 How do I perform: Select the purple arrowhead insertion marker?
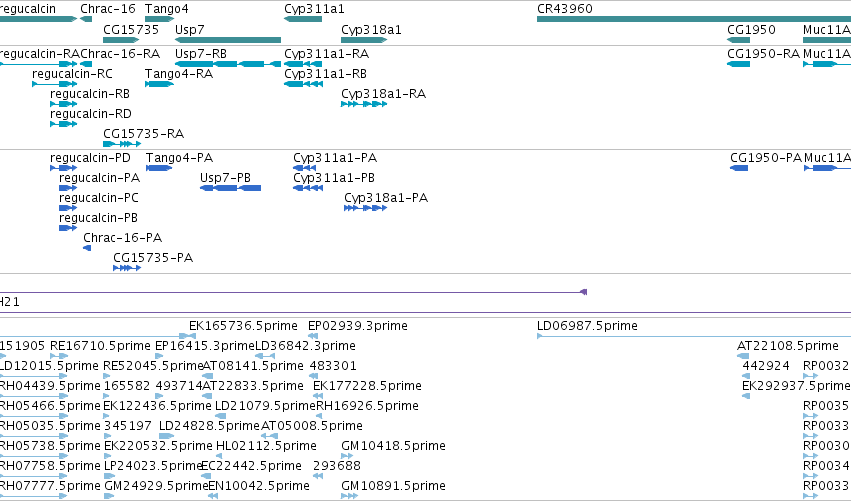(583, 292)
